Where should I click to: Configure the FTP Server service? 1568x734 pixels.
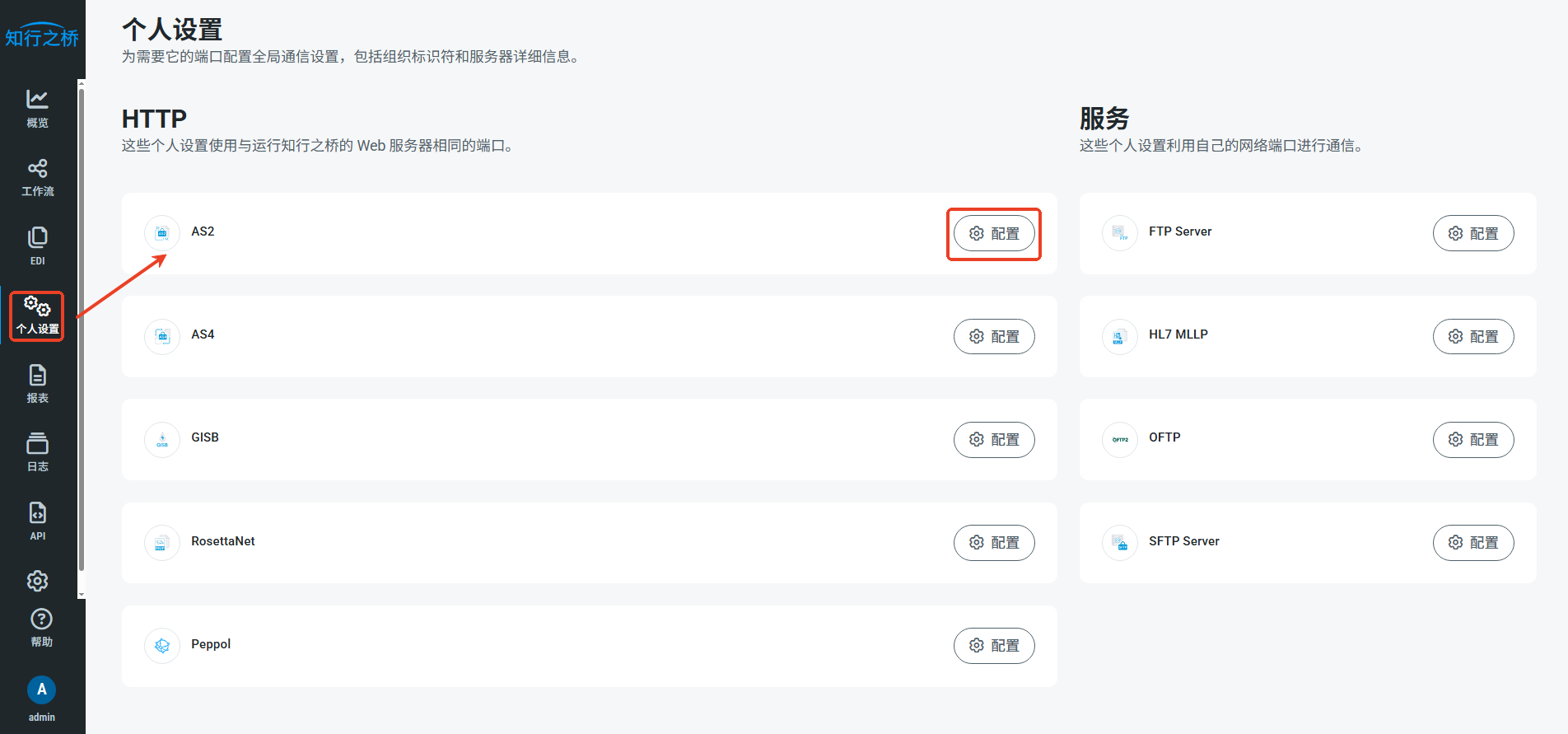point(1473,234)
